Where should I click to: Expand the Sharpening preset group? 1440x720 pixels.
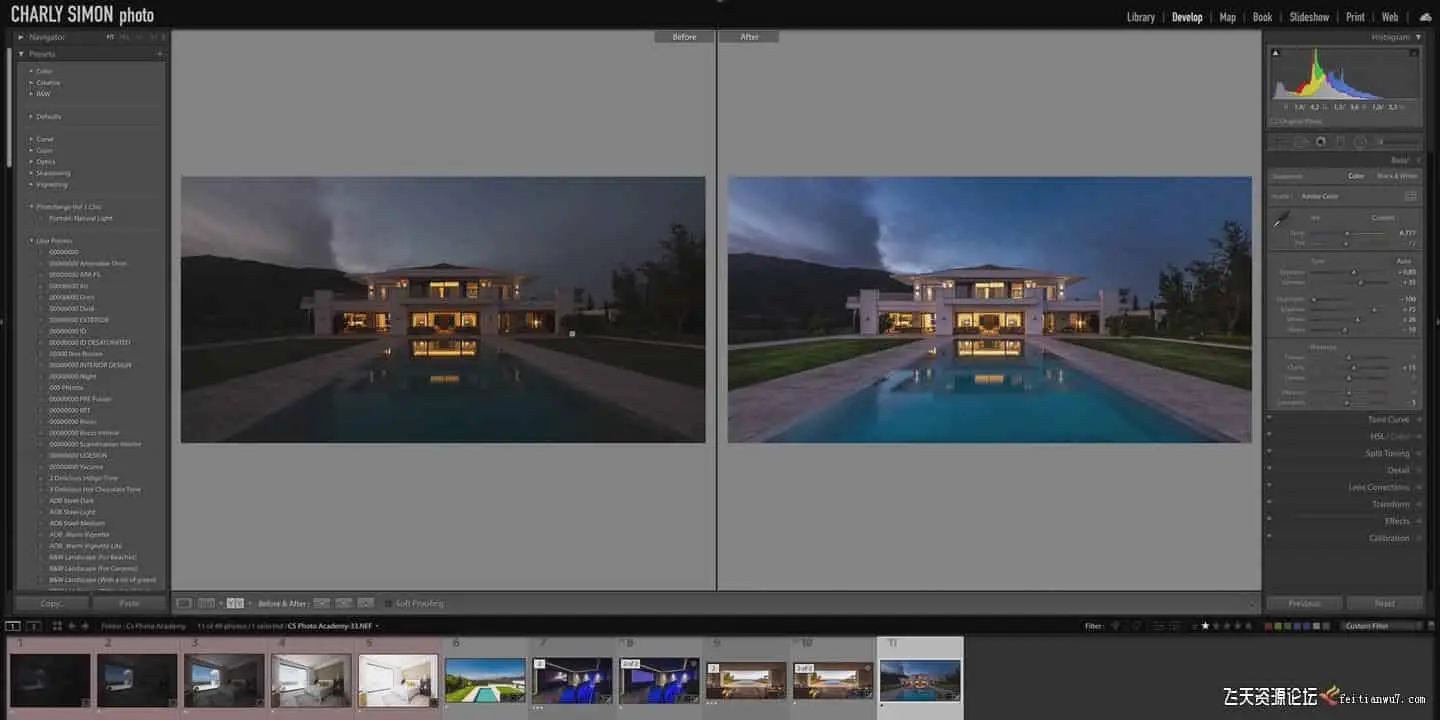(31, 173)
